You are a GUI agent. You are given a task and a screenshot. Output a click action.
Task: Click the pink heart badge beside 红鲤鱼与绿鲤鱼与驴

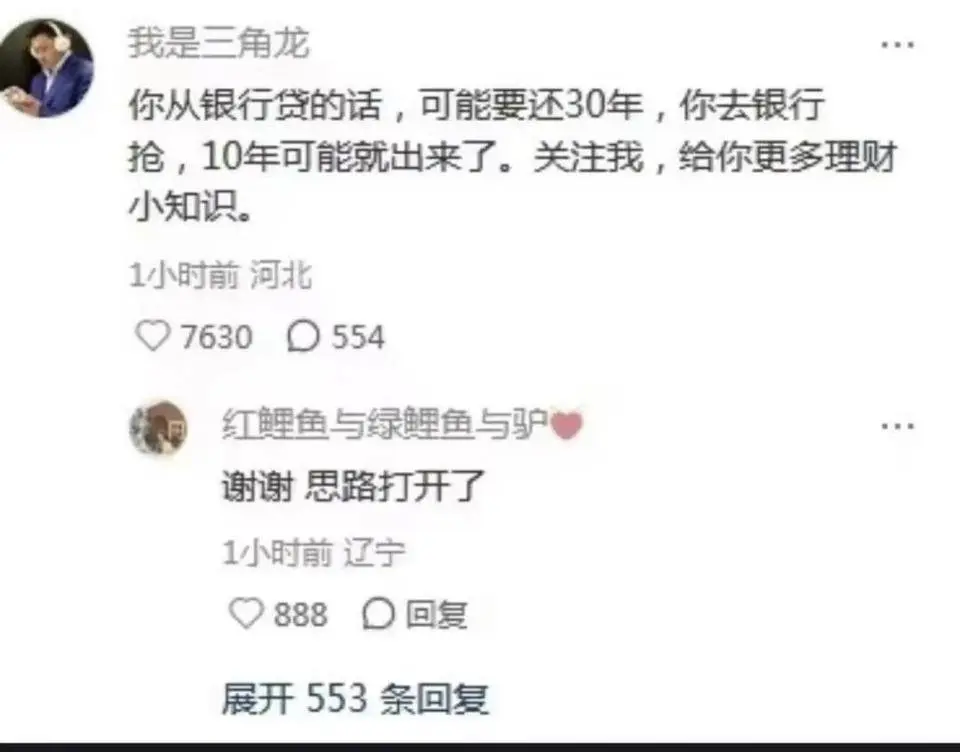567,424
